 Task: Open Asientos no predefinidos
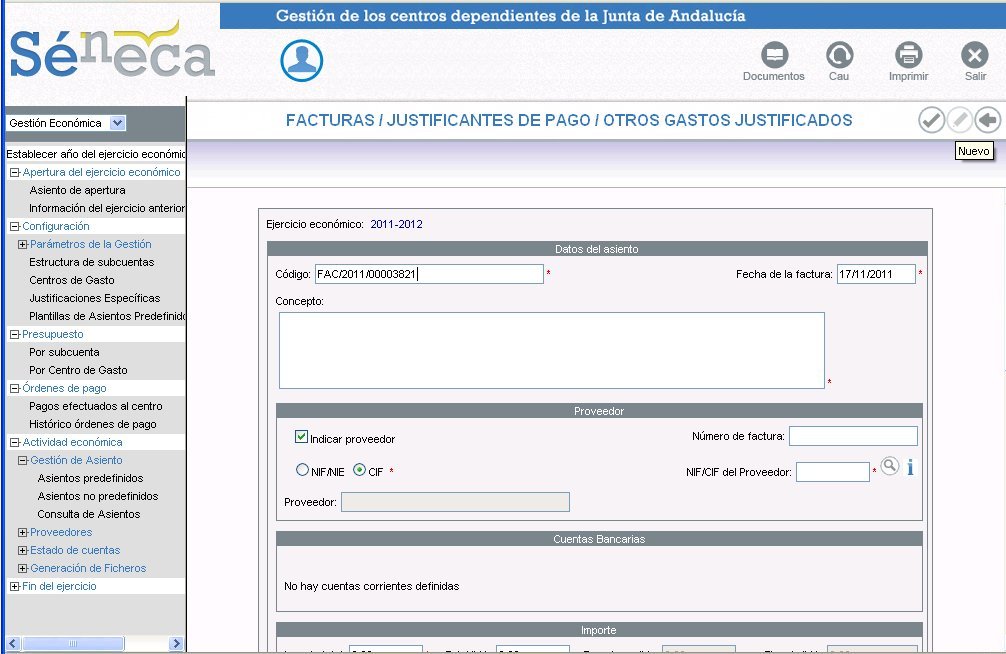98,495
